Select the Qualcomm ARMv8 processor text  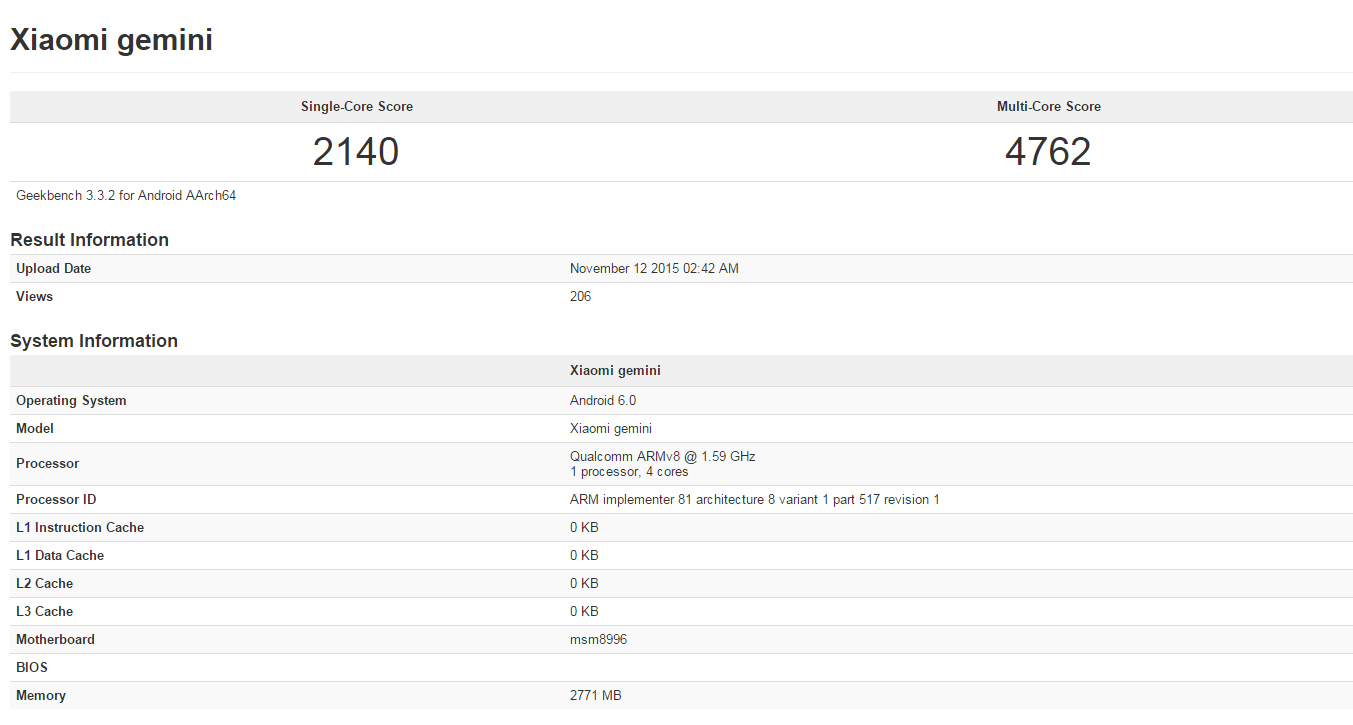(662, 457)
